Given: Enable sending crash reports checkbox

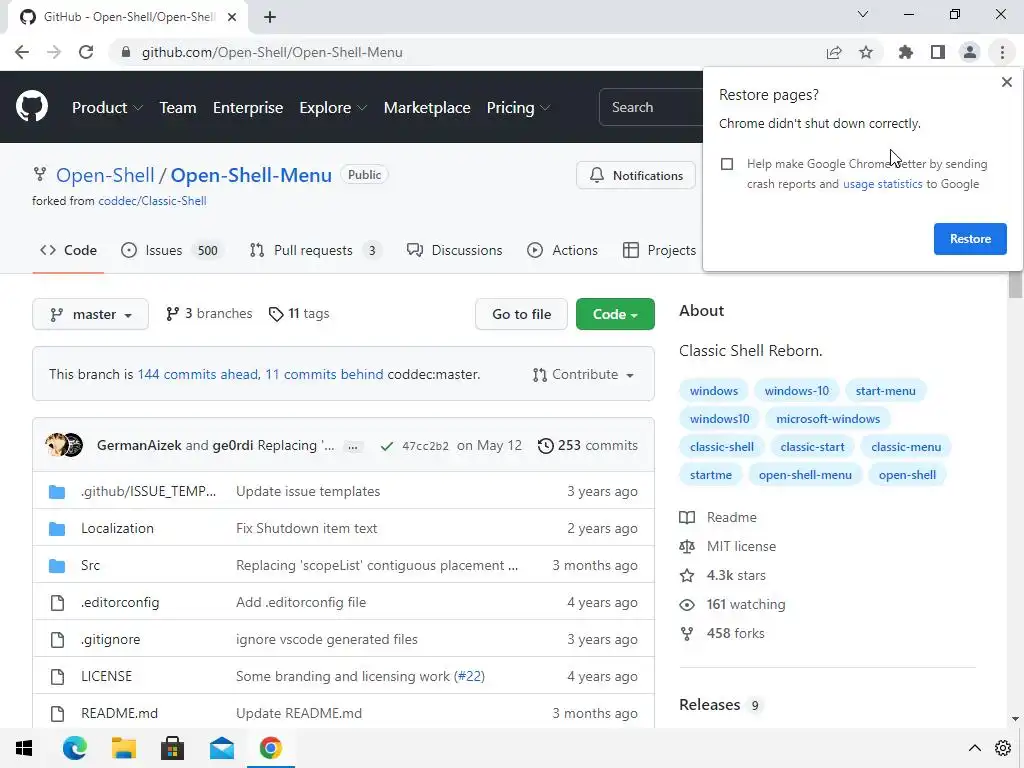Looking at the screenshot, I should tap(727, 164).
